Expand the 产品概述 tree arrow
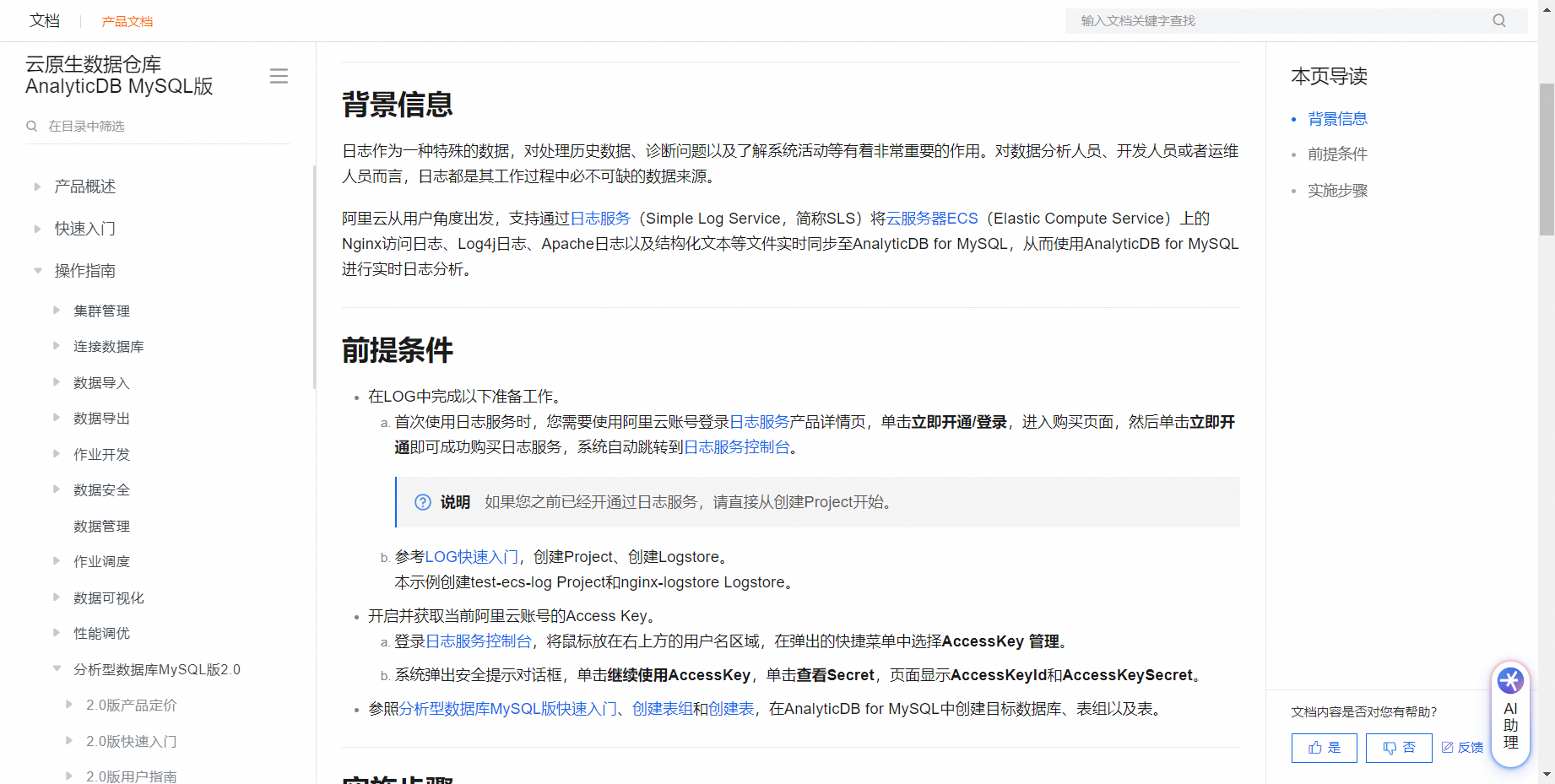Image resolution: width=1555 pixels, height=784 pixels. (37, 187)
